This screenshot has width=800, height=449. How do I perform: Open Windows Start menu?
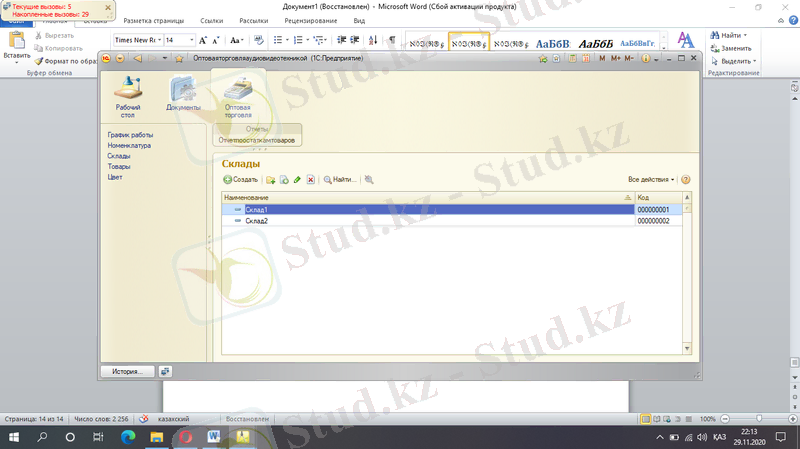[x=14, y=437]
